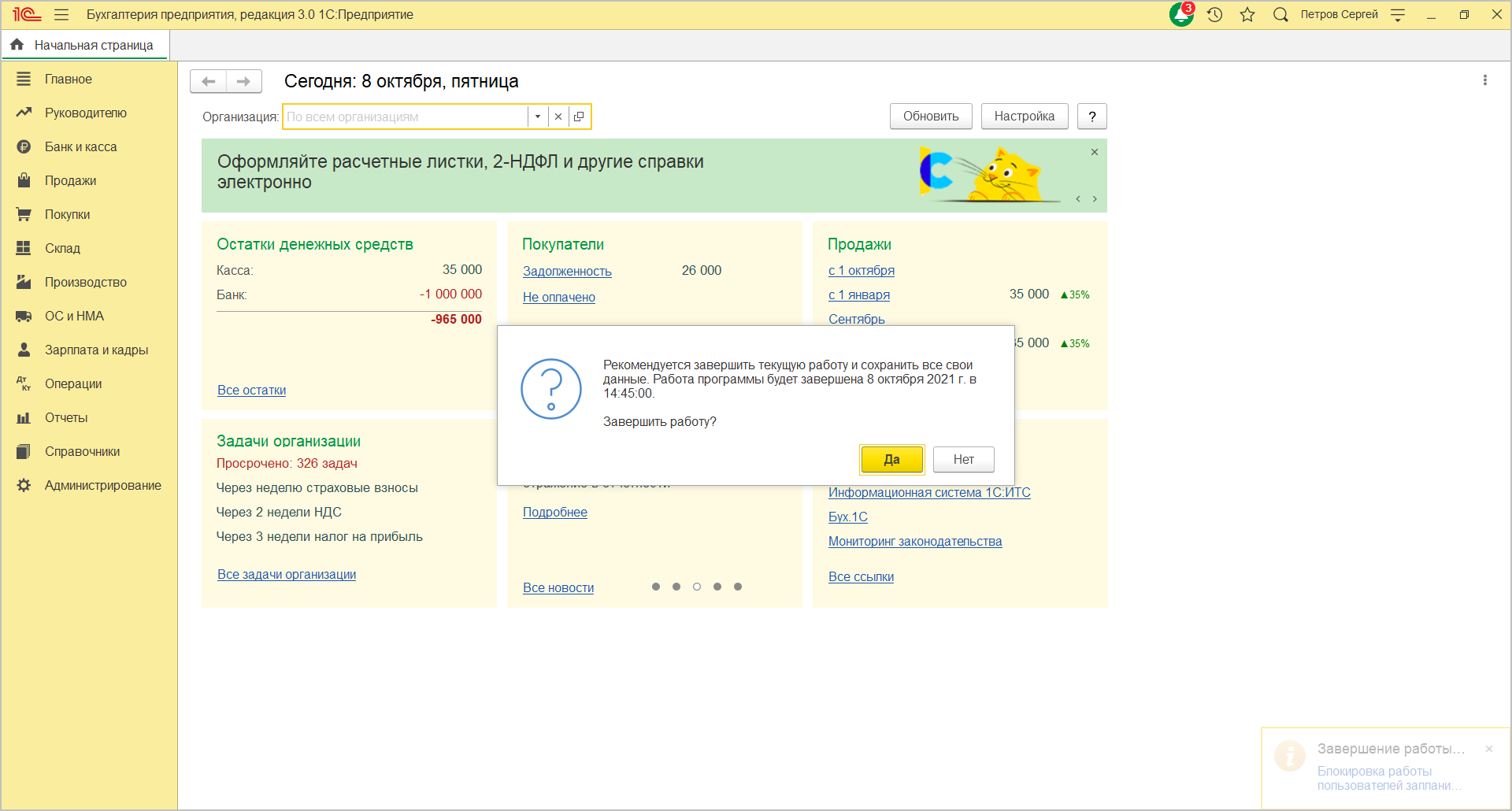
Task: Open the Бух.1С link
Action: tap(848, 517)
